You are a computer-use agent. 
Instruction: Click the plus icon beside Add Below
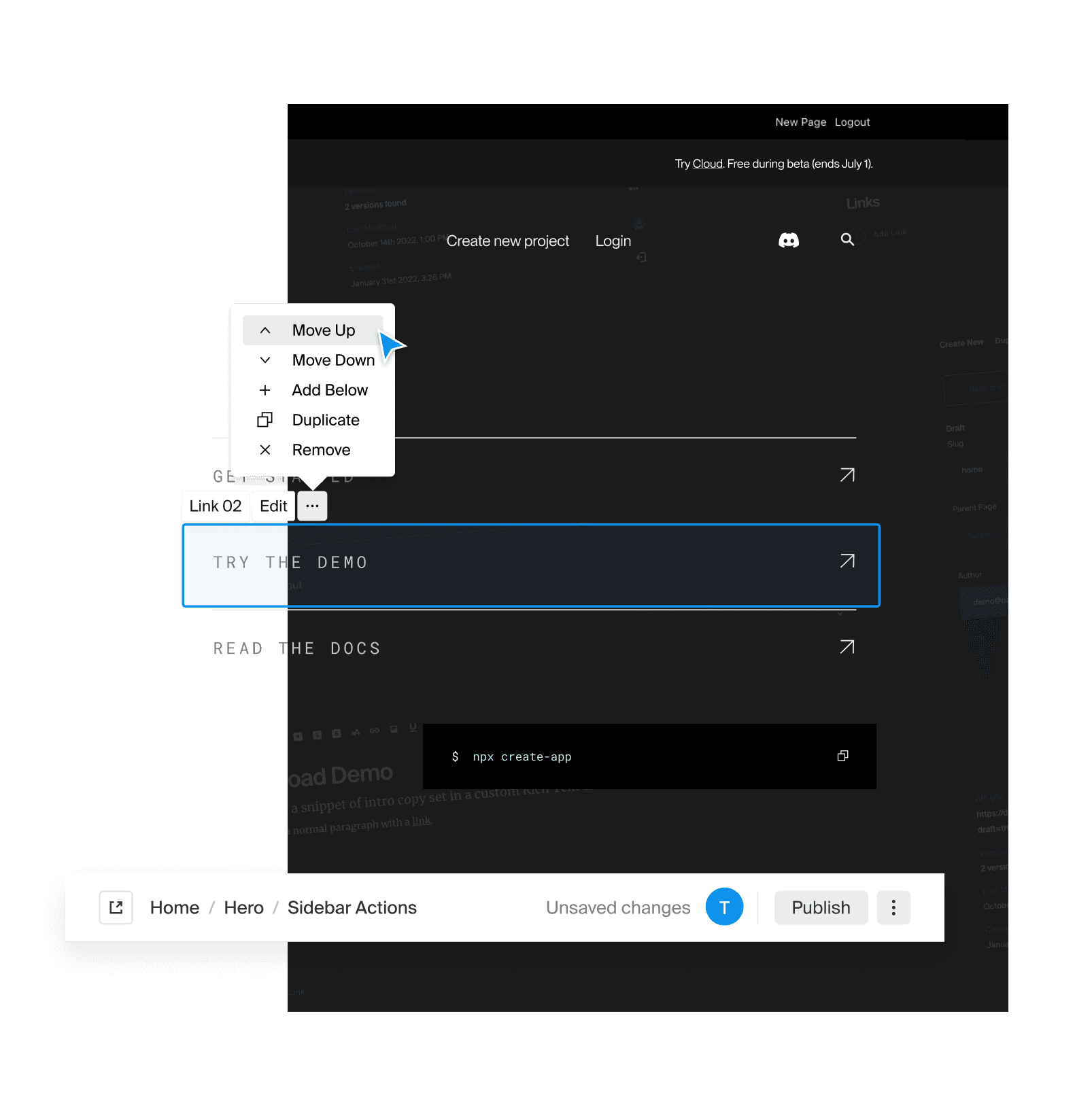265,390
